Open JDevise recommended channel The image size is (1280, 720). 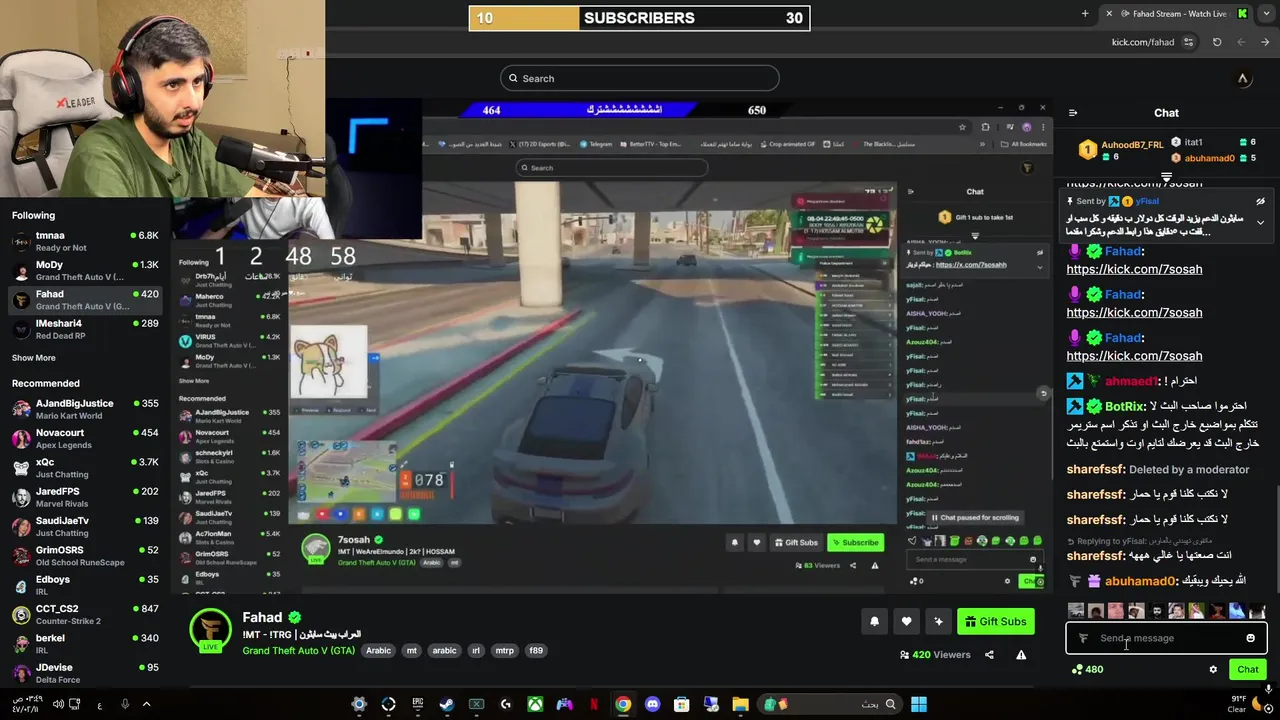pyautogui.click(x=85, y=672)
